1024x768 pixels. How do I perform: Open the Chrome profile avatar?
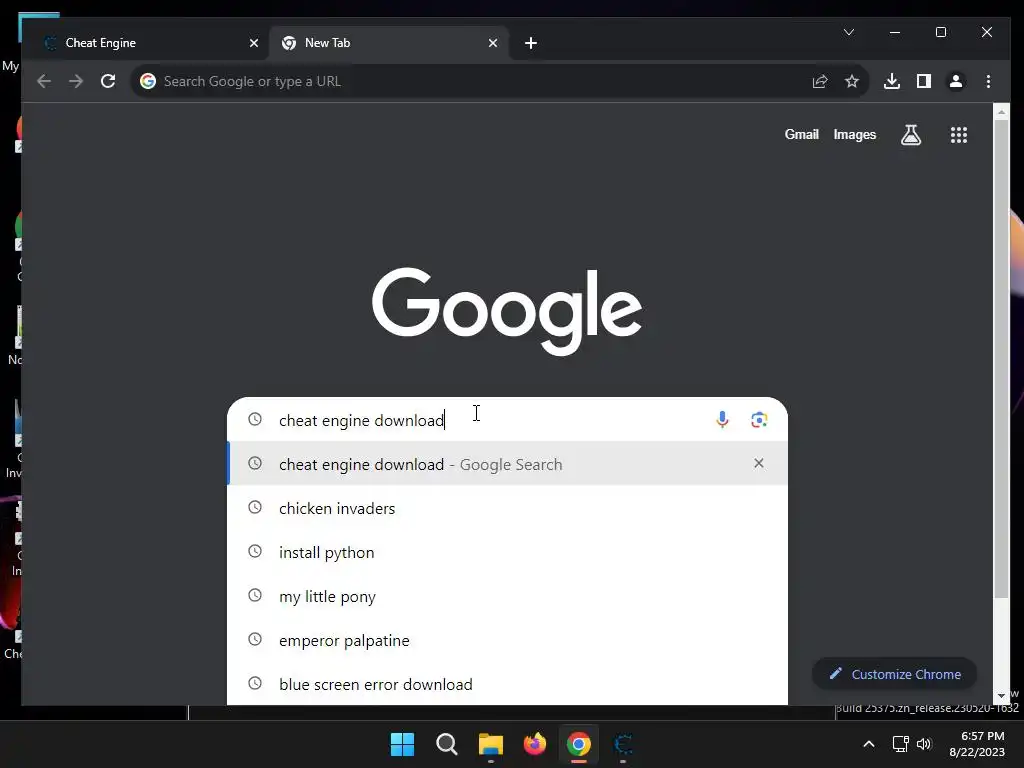(x=955, y=81)
